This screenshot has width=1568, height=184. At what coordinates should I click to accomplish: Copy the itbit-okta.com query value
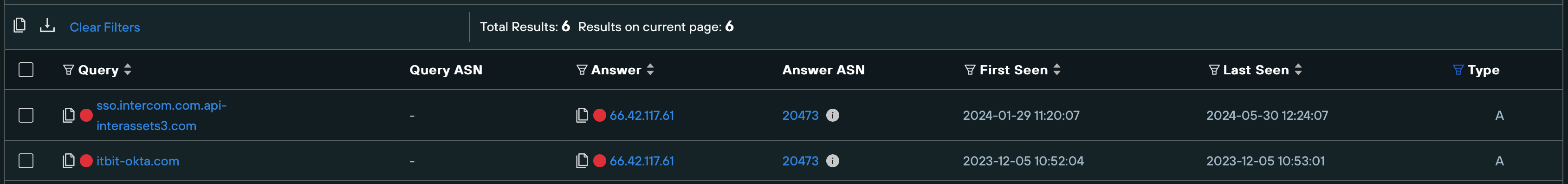pyautogui.click(x=69, y=161)
